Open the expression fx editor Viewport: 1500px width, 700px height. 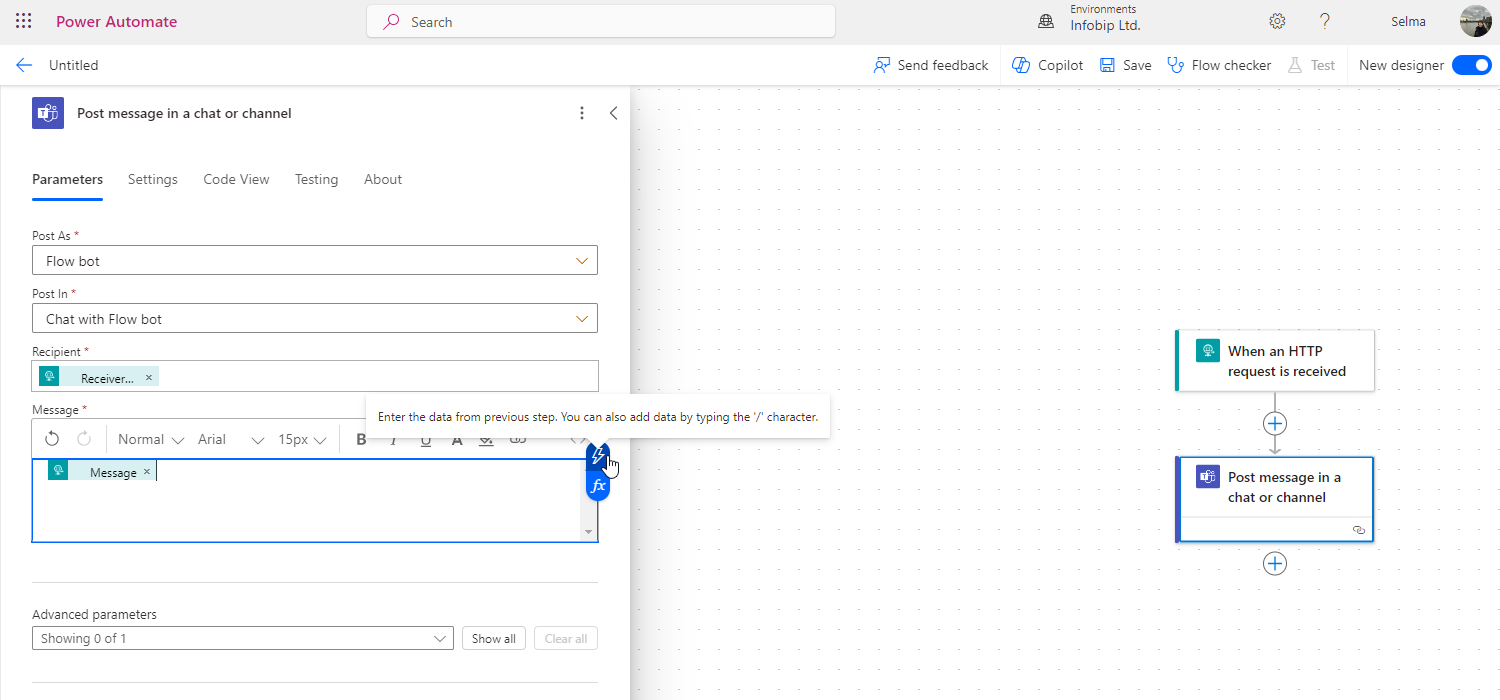pyautogui.click(x=597, y=486)
